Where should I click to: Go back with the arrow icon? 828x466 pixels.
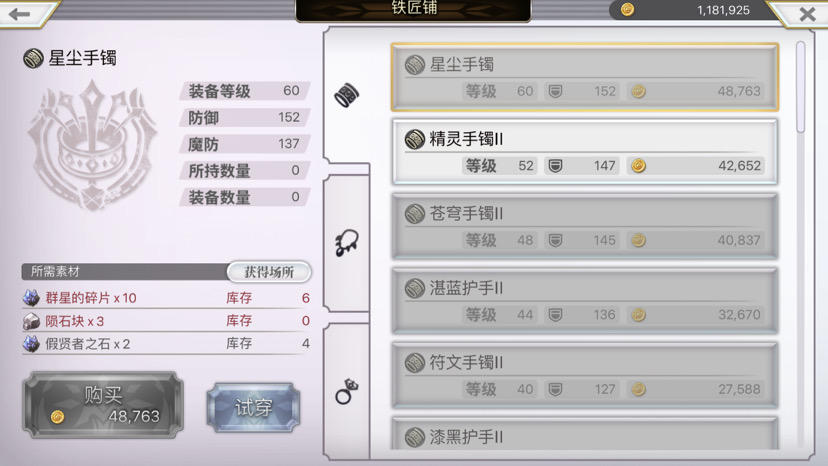point(20,14)
